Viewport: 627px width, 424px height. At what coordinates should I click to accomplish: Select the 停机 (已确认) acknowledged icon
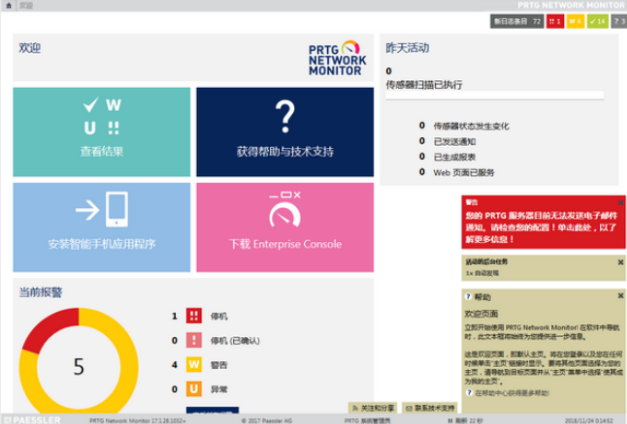pos(194,340)
